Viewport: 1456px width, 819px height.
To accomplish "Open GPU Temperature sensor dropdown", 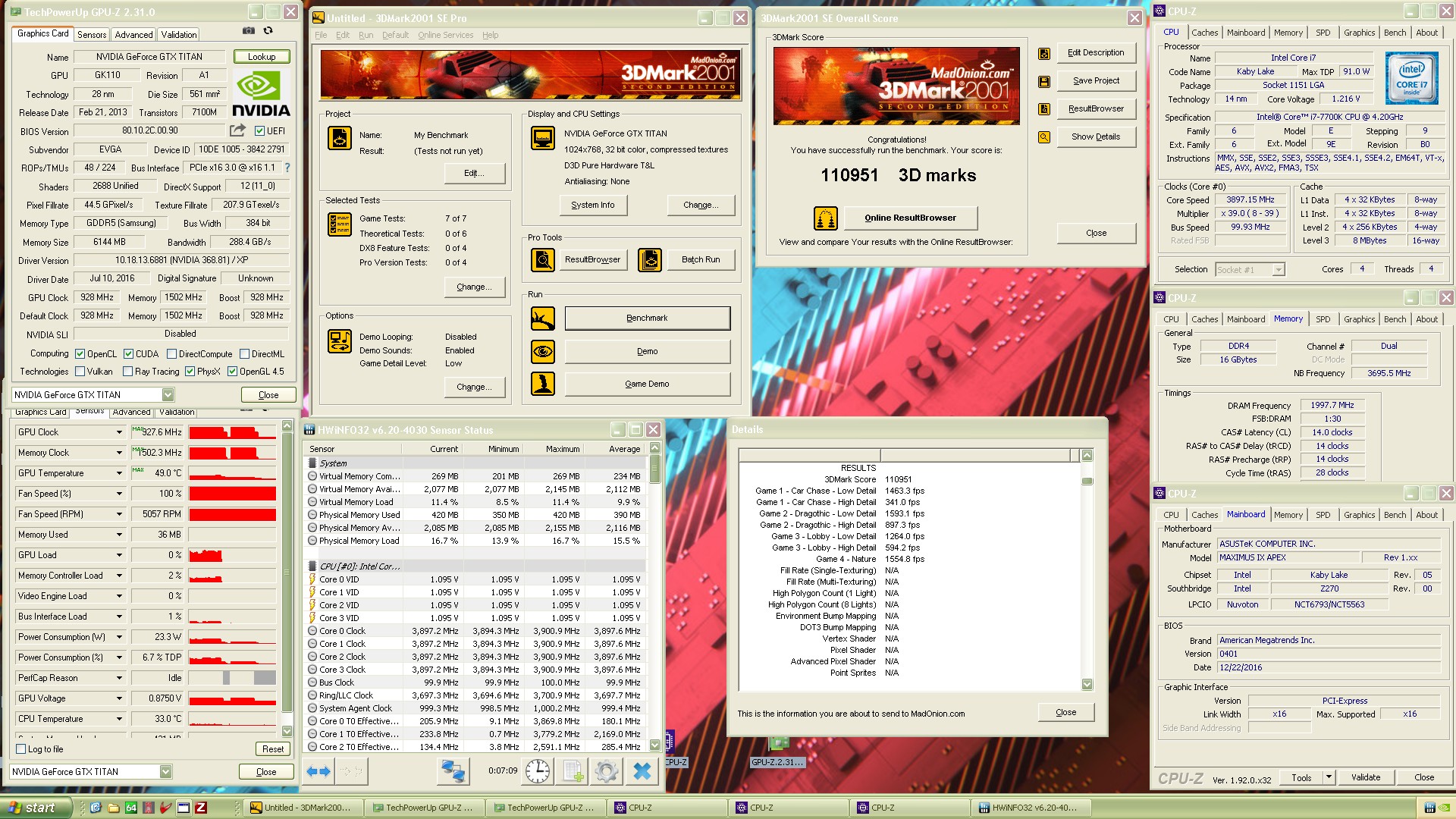I will [119, 473].
